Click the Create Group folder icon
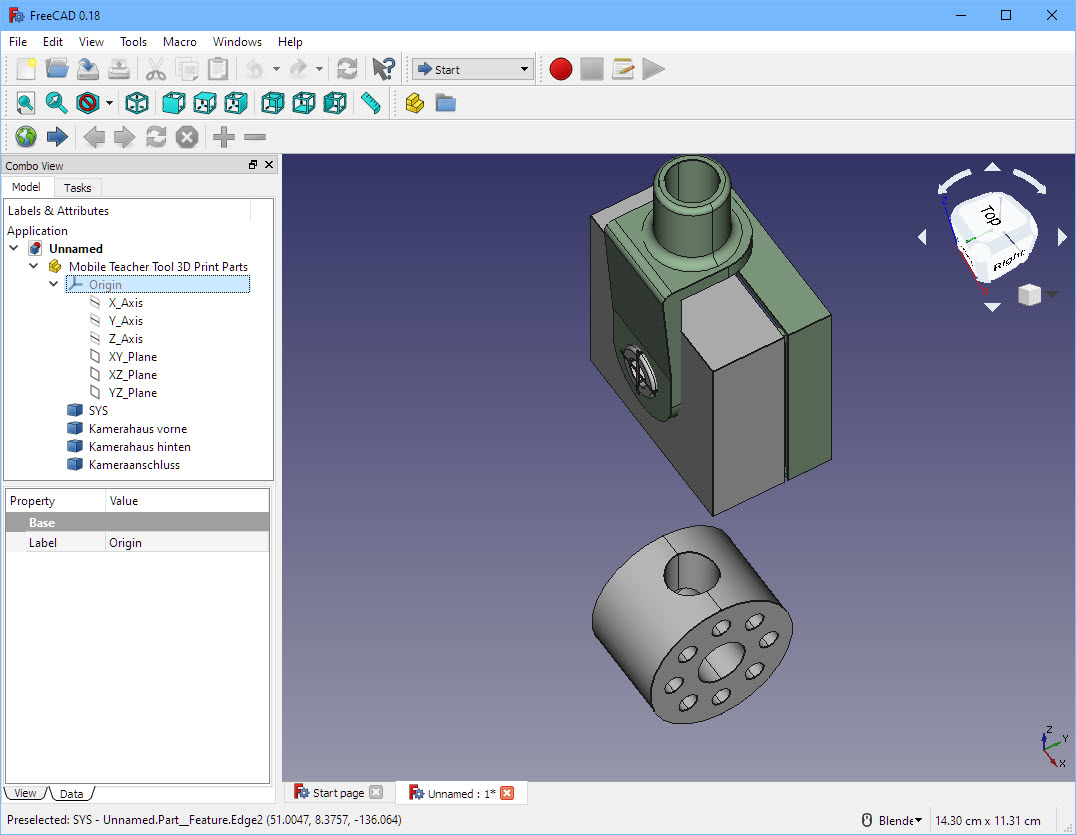This screenshot has width=1076, height=835. tap(446, 102)
